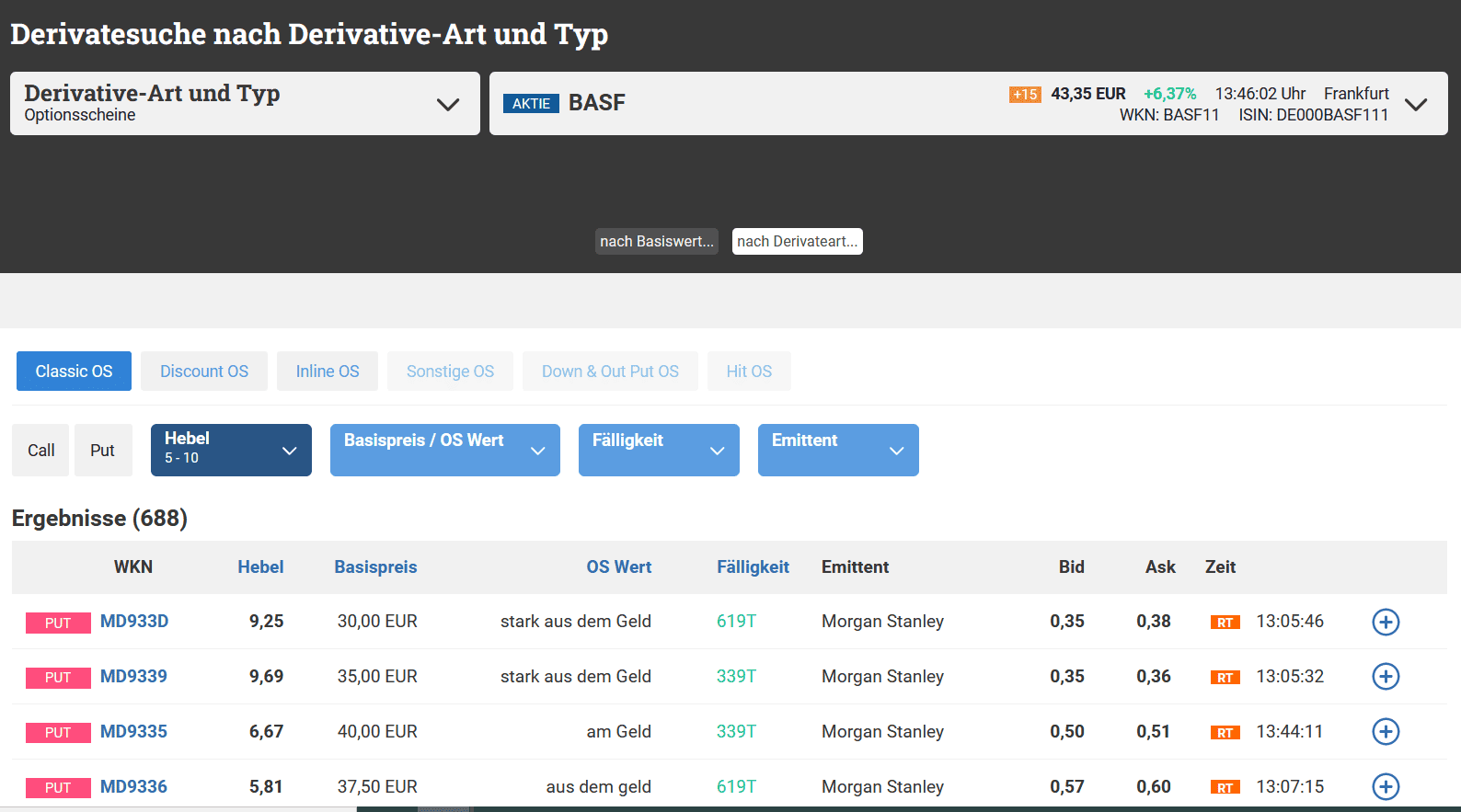Image resolution: width=1461 pixels, height=812 pixels.
Task: Expand the BASF underlying selector
Action: 1416,104
